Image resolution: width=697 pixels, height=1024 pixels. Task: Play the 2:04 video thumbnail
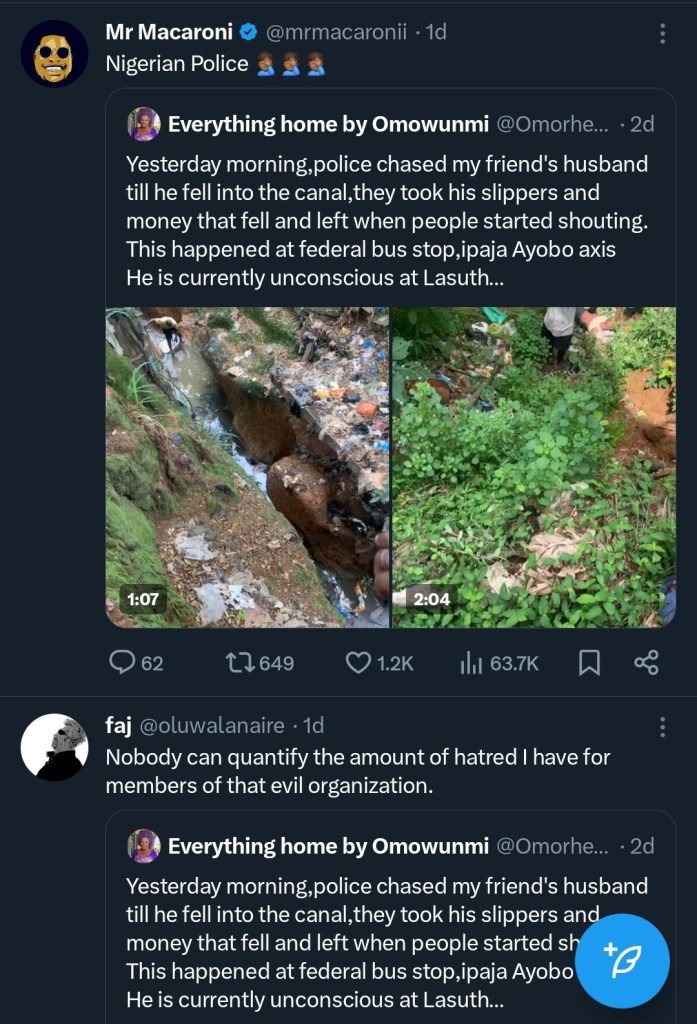coord(534,467)
